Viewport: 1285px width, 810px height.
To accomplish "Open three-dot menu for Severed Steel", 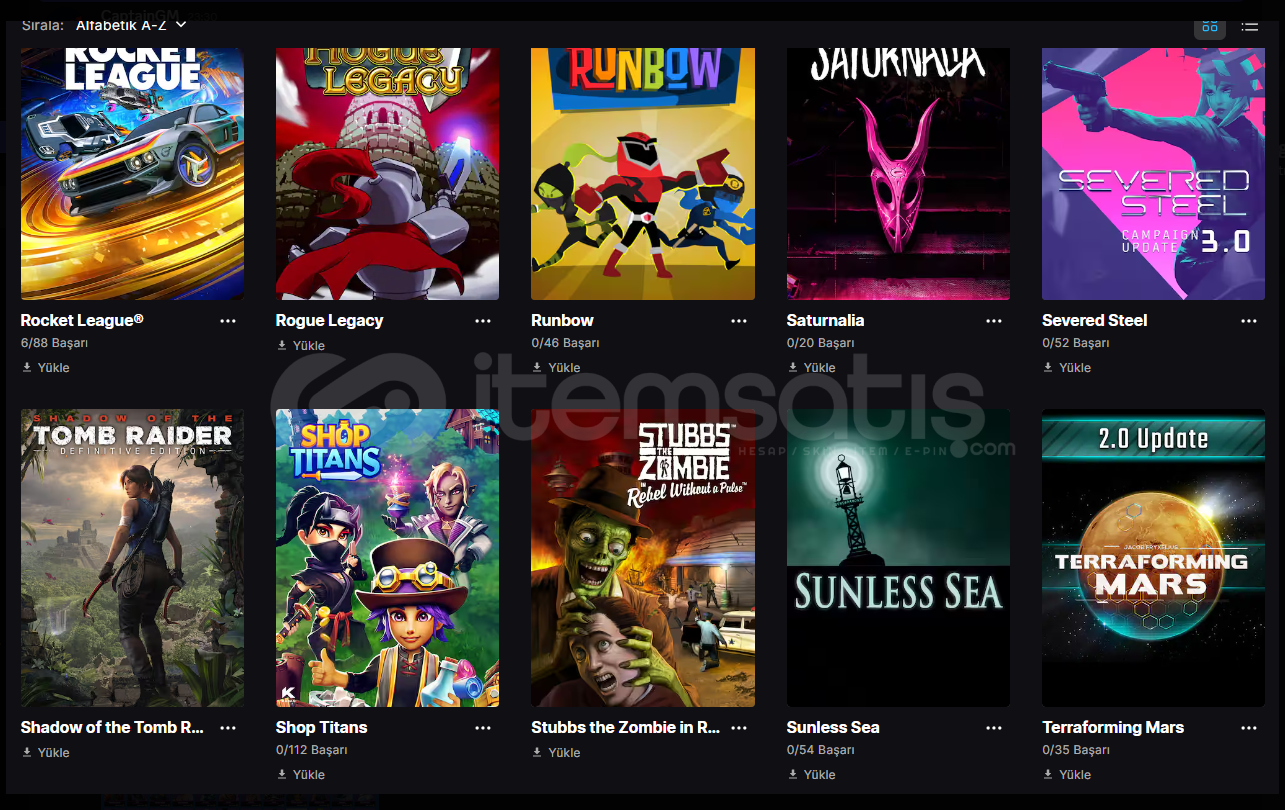I will (x=1249, y=321).
